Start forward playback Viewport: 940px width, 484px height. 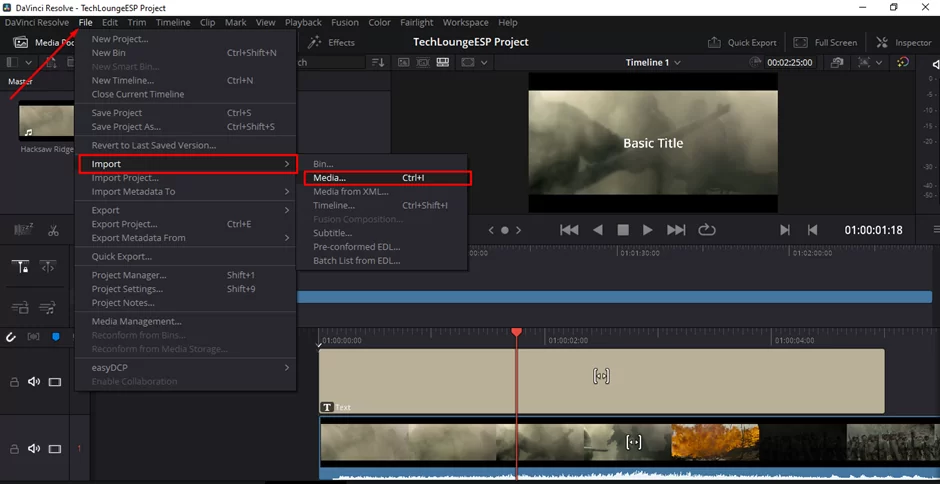coord(647,230)
